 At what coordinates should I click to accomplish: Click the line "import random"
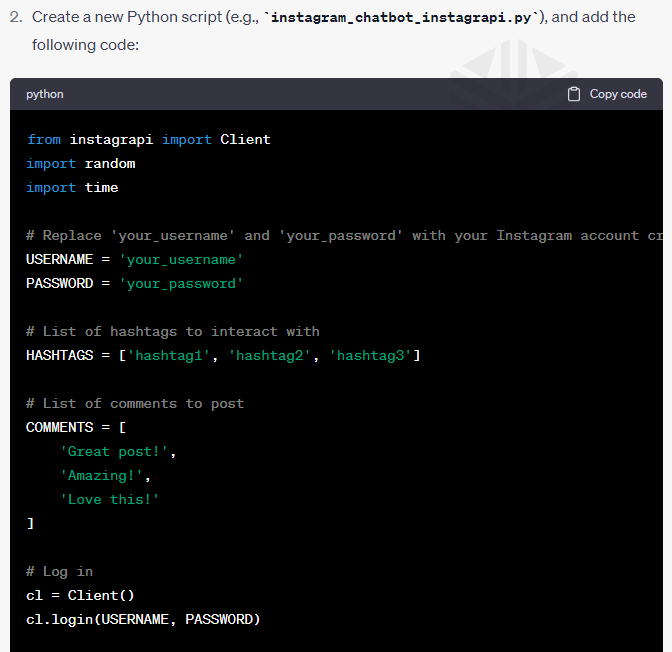(x=81, y=163)
